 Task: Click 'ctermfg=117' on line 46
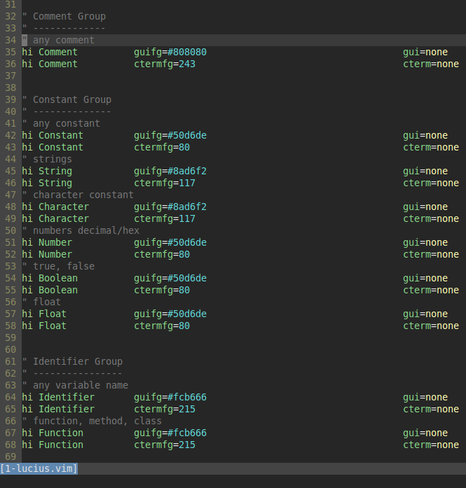click(x=165, y=183)
